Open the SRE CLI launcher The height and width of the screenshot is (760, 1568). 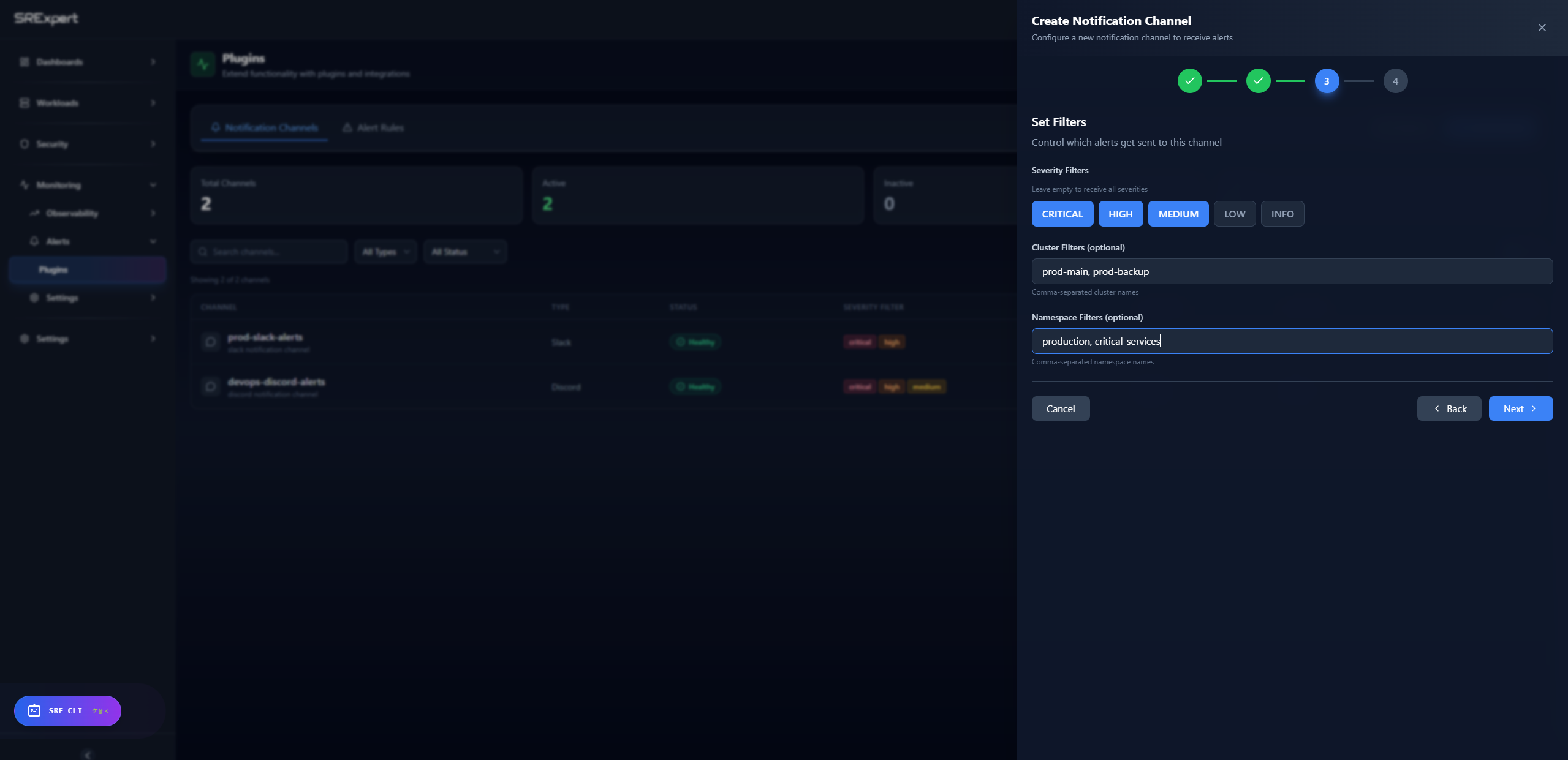click(x=66, y=710)
